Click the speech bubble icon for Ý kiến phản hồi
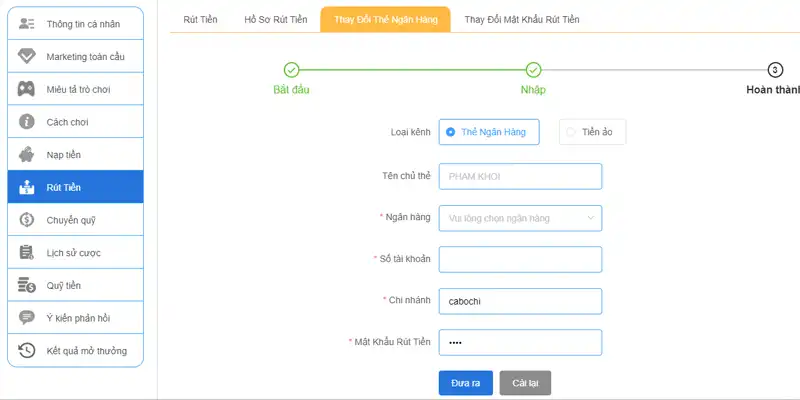 (27, 317)
